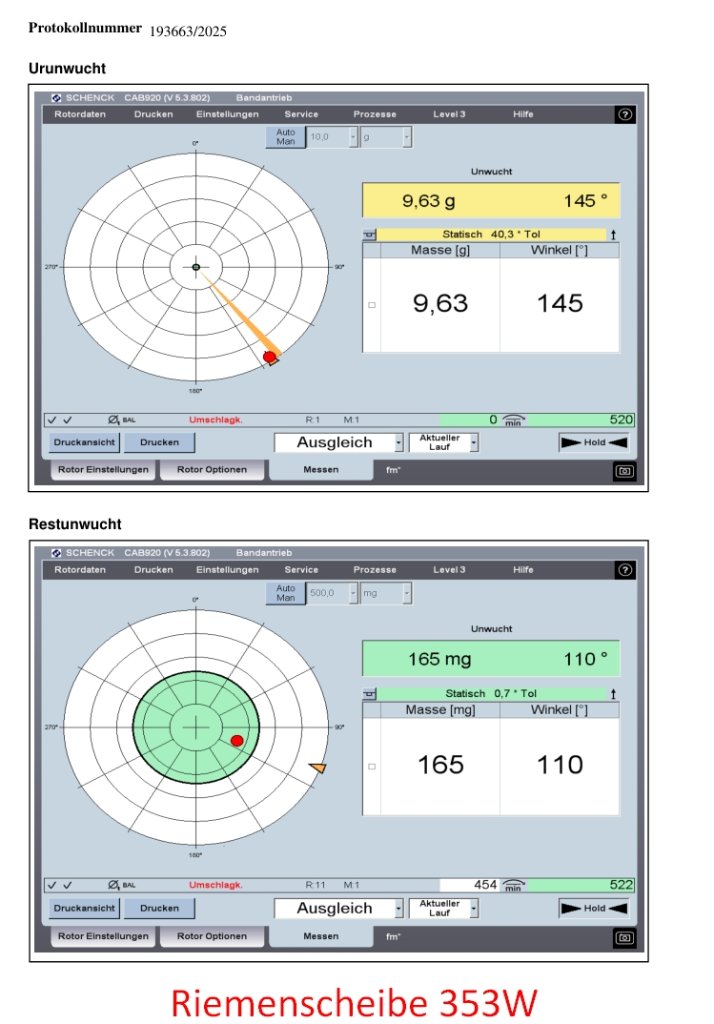
Task: Open the Ausgleich dropdown in Urunwucht window
Action: click(399, 443)
